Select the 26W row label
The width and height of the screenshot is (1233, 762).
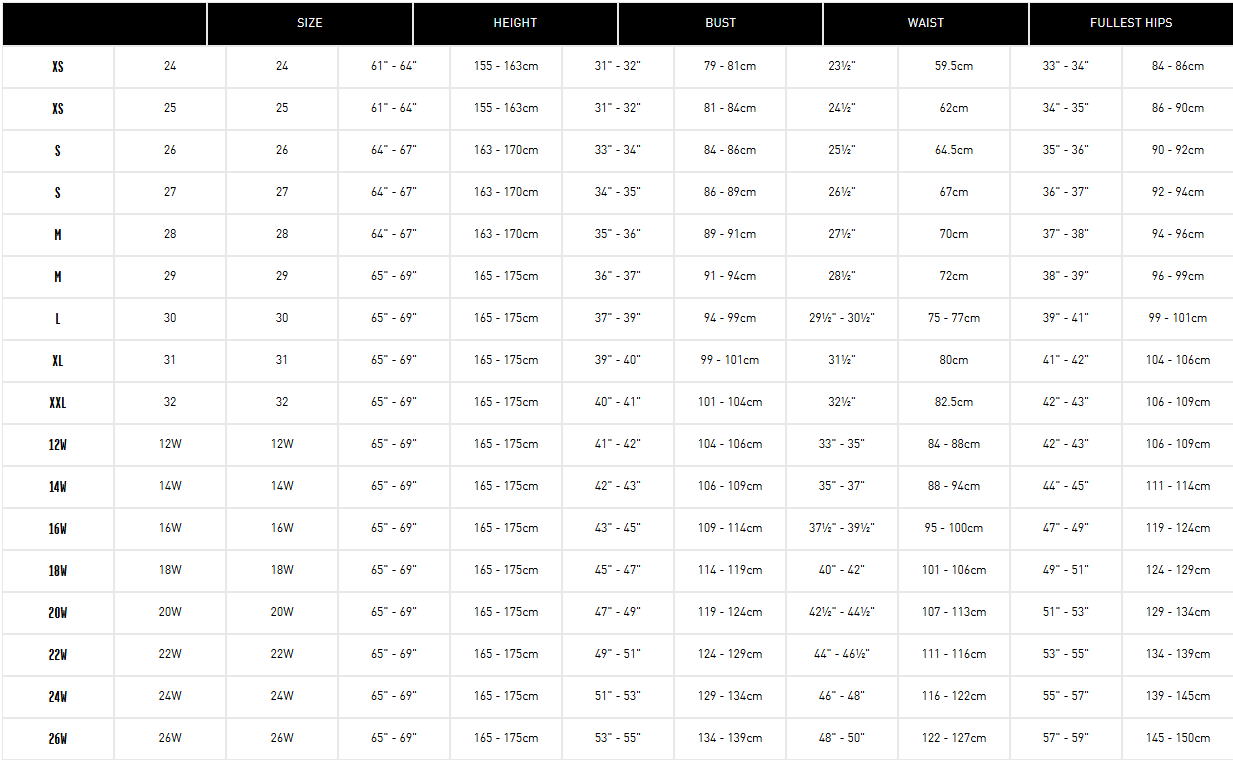58,739
